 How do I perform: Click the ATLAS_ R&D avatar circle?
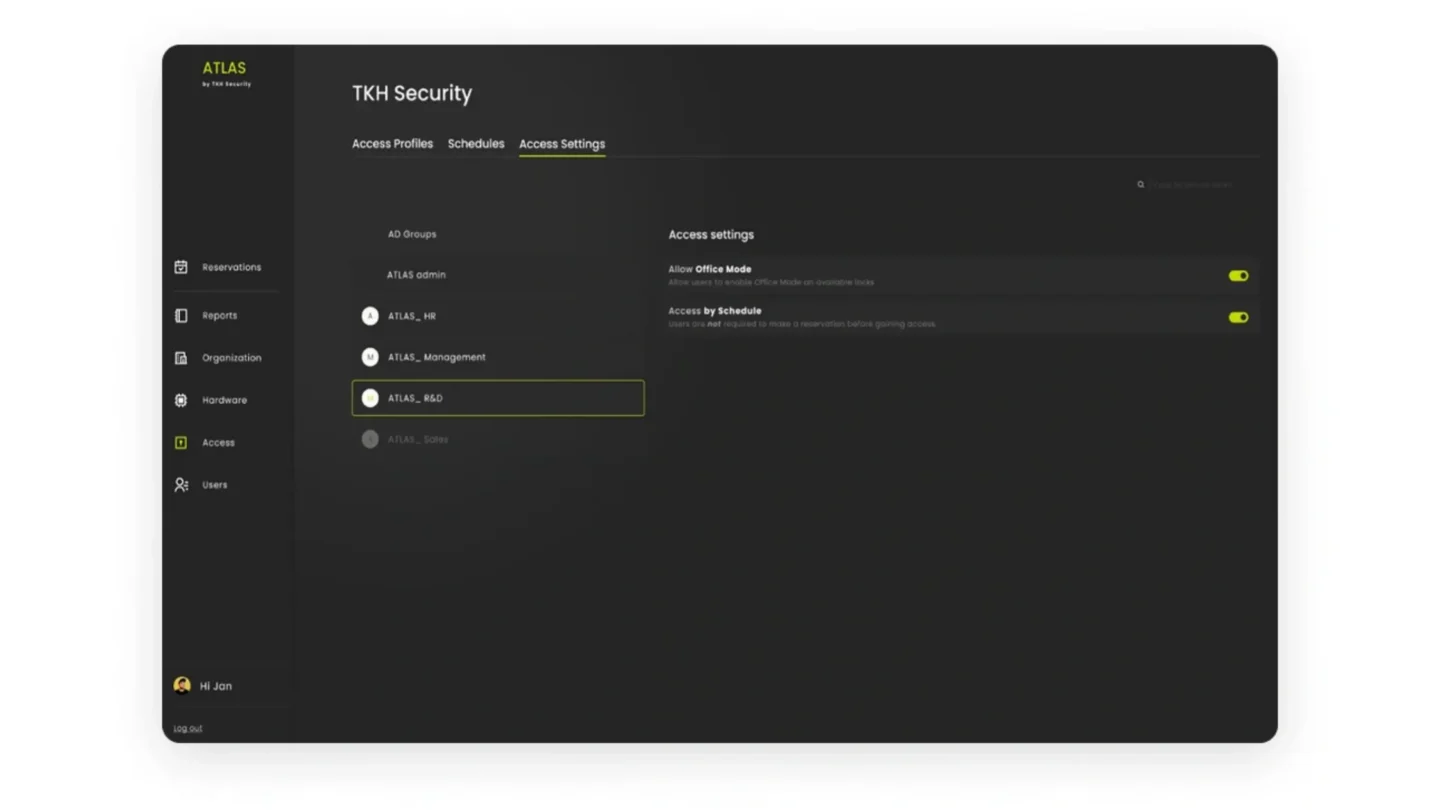tap(370, 398)
